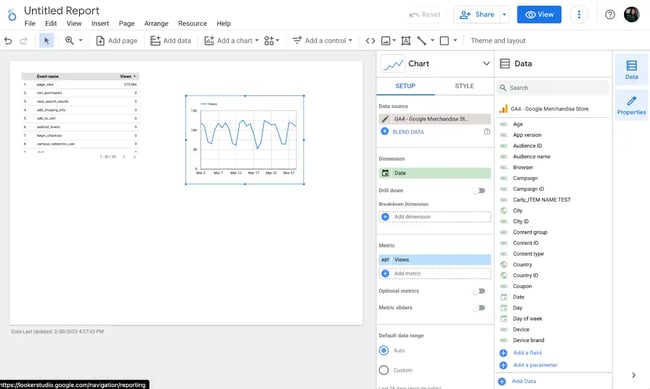Image resolution: width=650 pixels, height=389 pixels.
Task: Expand the Chart type dropdown chevron
Action: [486, 64]
